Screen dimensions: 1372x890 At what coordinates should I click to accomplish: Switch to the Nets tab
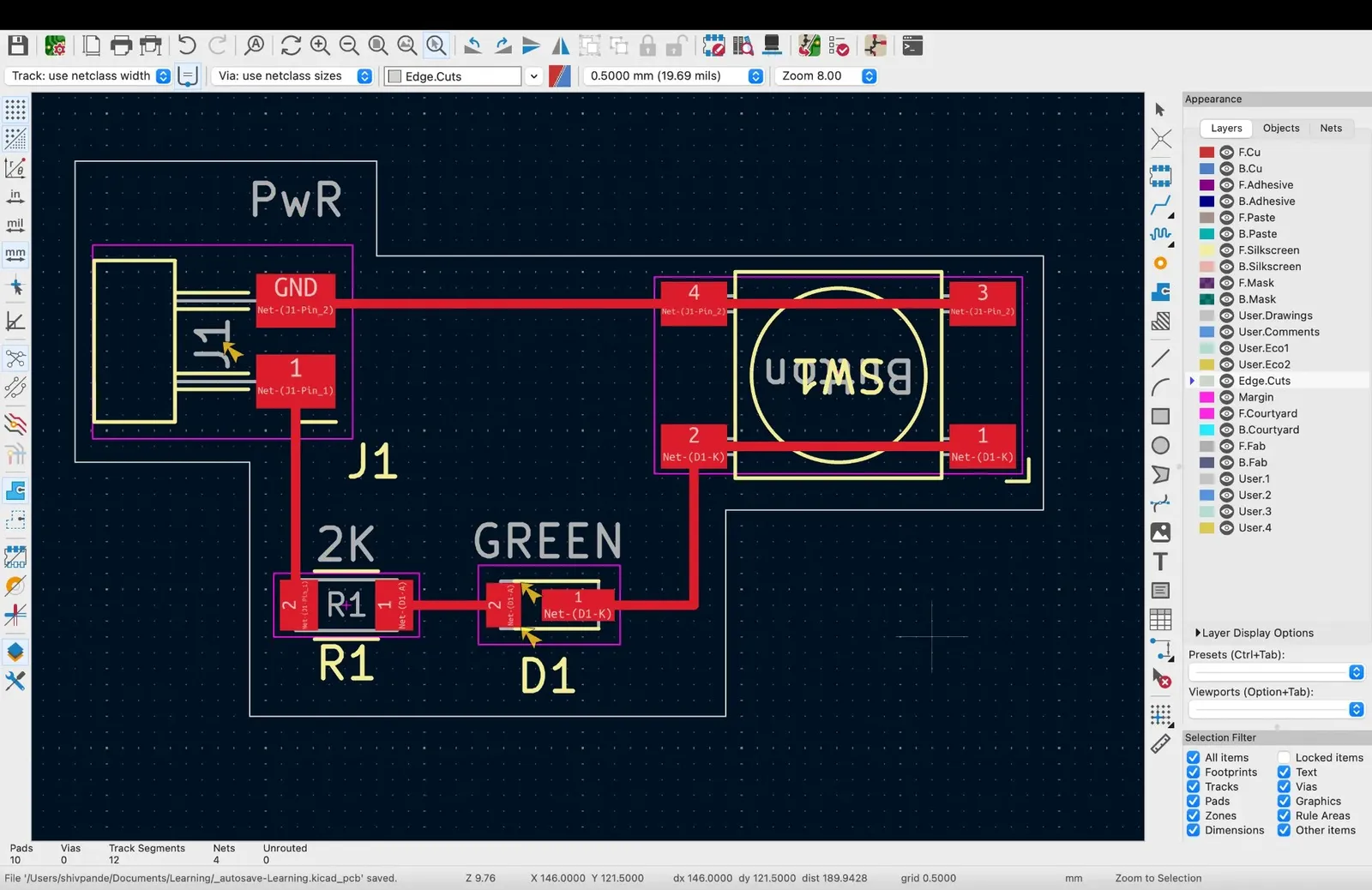tap(1331, 128)
